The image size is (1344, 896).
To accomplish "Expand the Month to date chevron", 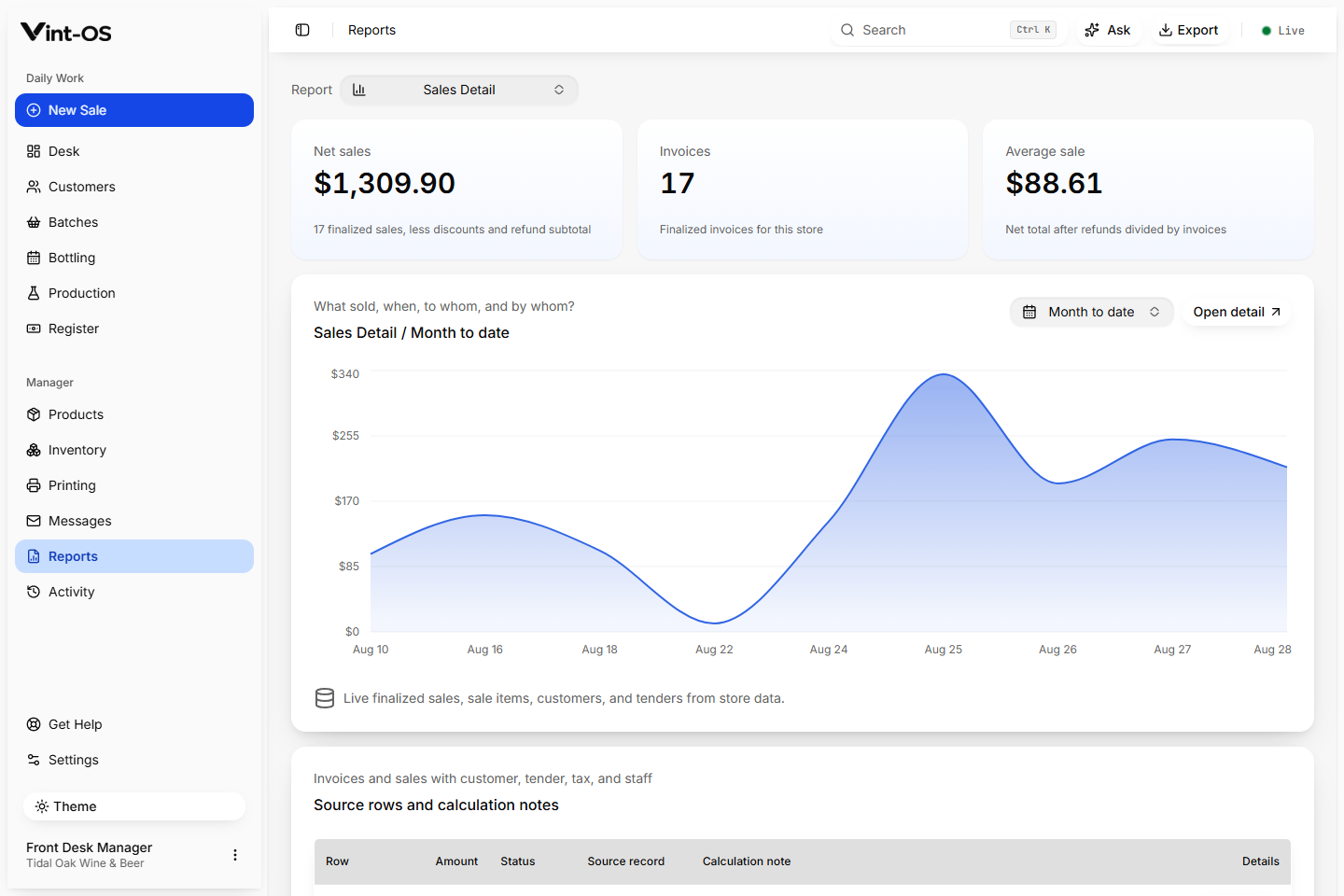I will tap(1155, 312).
